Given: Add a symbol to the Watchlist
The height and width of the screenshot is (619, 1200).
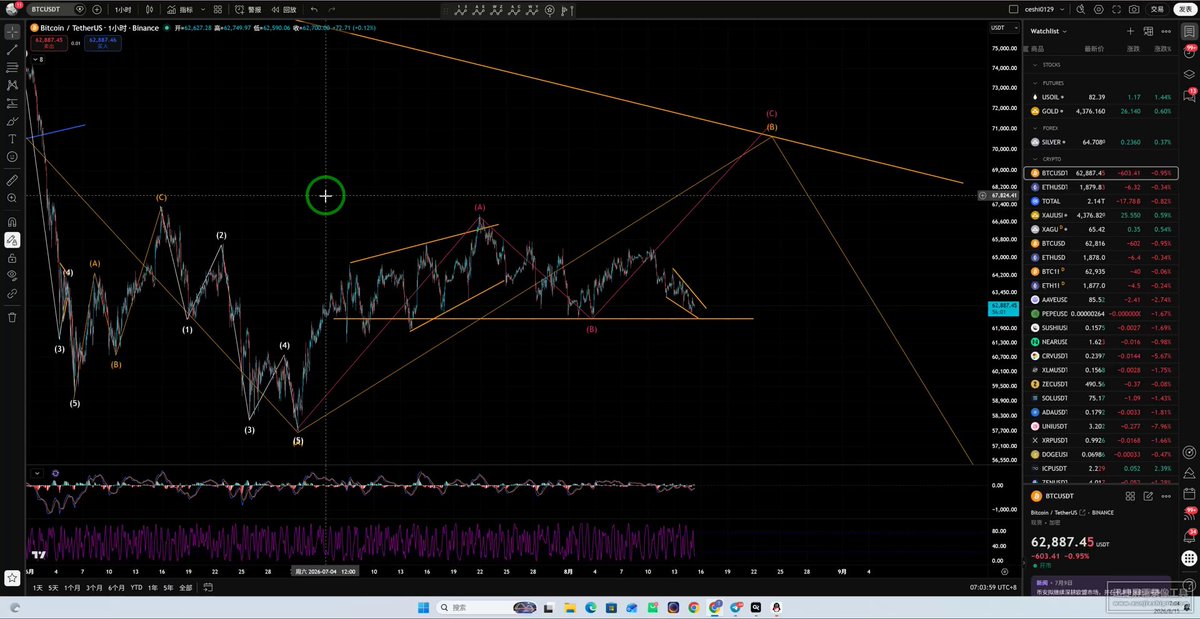Looking at the screenshot, I should tap(1130, 31).
